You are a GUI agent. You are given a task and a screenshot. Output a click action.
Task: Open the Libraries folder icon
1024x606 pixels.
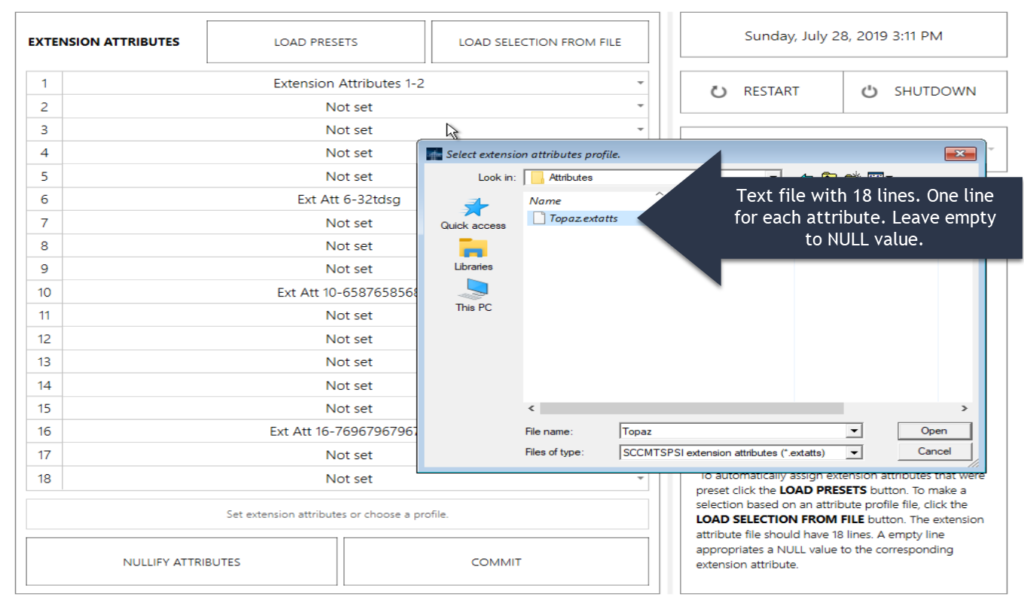point(473,249)
